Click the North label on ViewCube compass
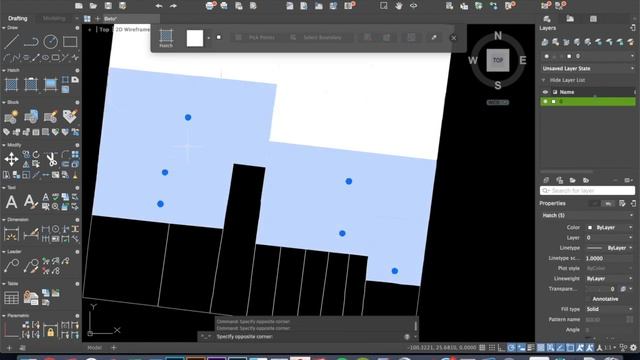The image size is (640, 360). pos(498,36)
